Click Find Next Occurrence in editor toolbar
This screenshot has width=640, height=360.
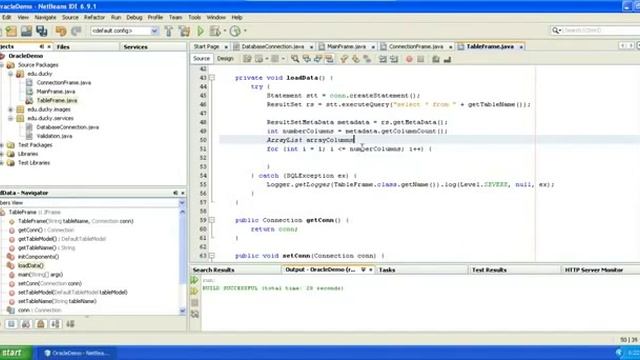(x=318, y=59)
